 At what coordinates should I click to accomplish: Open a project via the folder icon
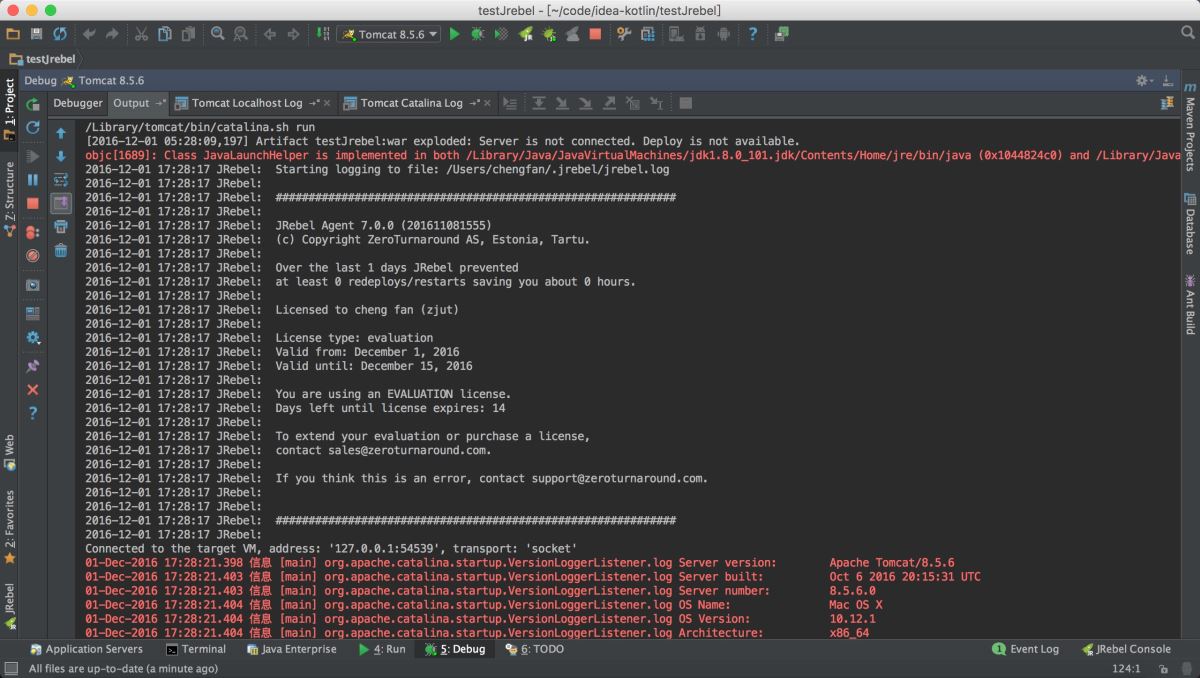[13, 34]
